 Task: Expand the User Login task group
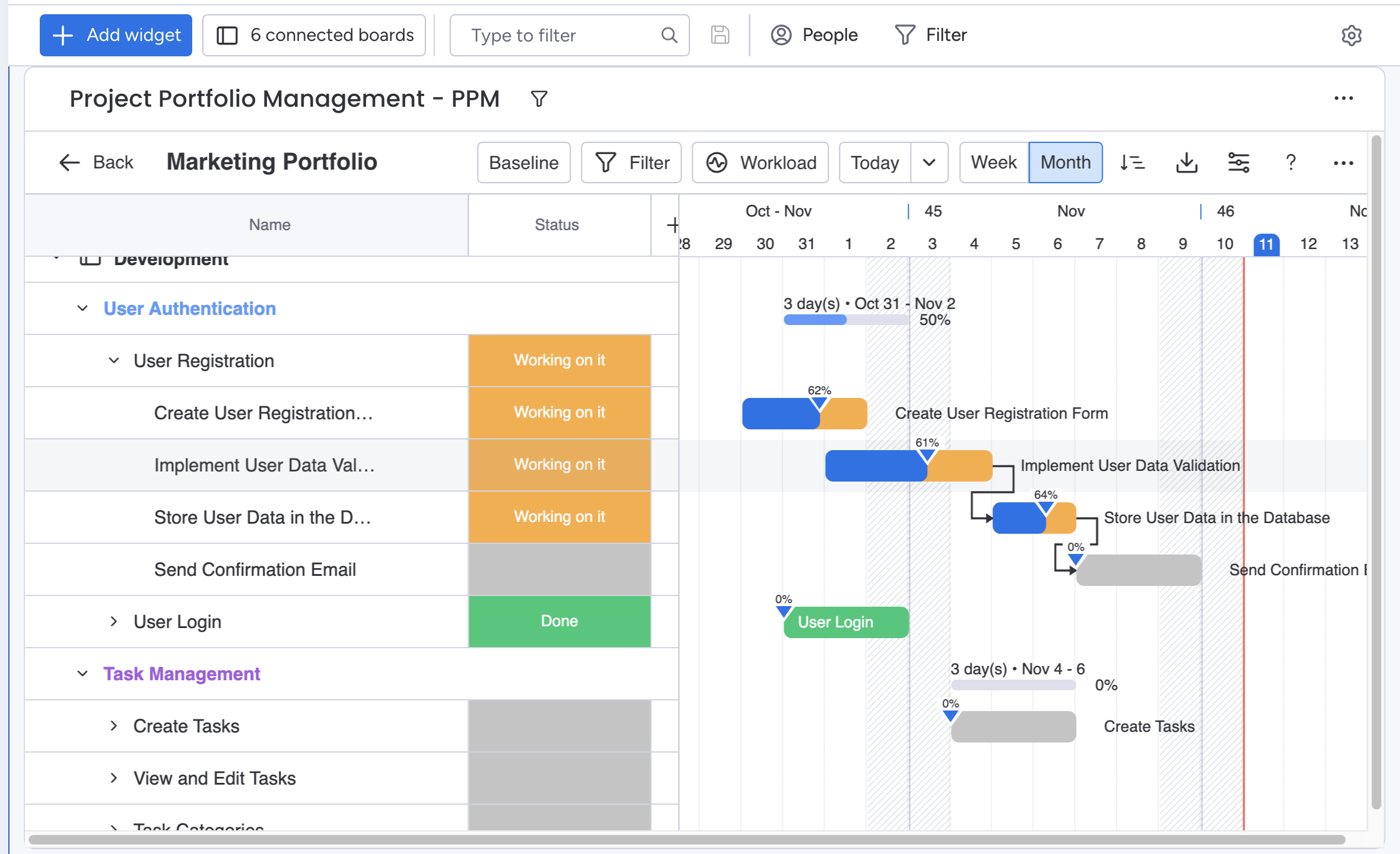tap(112, 622)
